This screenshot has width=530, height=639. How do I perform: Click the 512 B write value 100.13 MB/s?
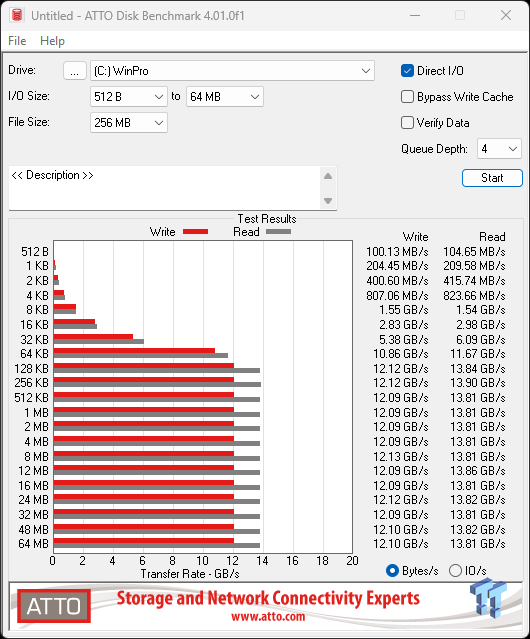[x=397, y=252]
